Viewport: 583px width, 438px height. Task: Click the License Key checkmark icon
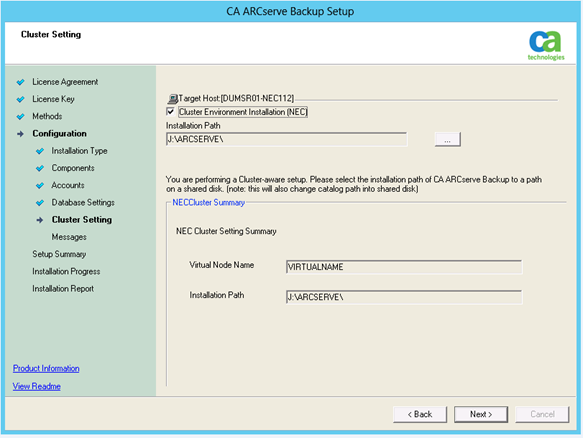20,99
